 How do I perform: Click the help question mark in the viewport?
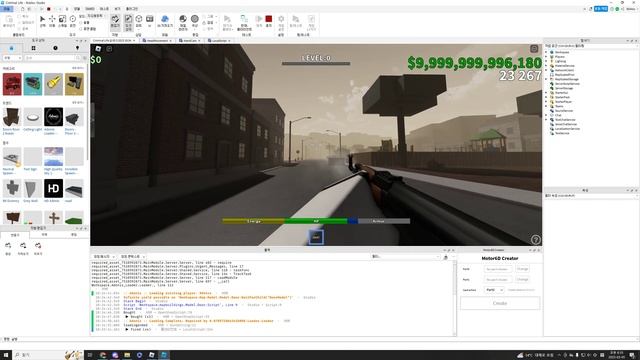[536, 240]
